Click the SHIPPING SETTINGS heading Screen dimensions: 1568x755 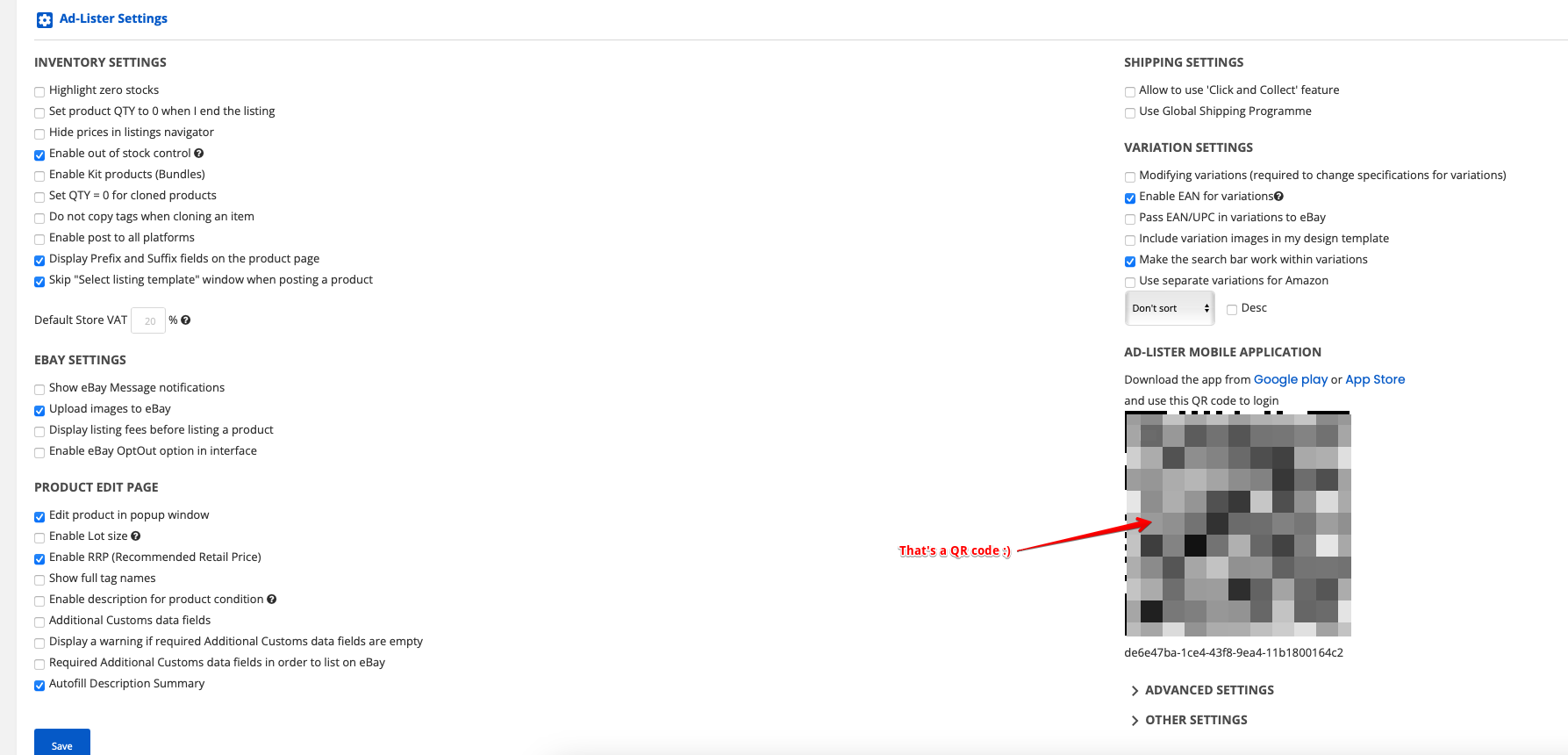click(x=1184, y=62)
